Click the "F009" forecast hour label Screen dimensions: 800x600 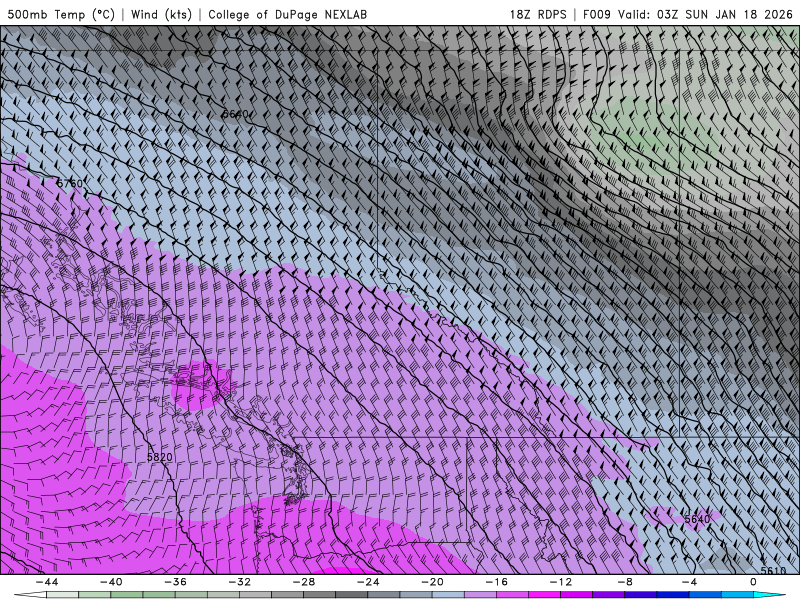click(596, 14)
